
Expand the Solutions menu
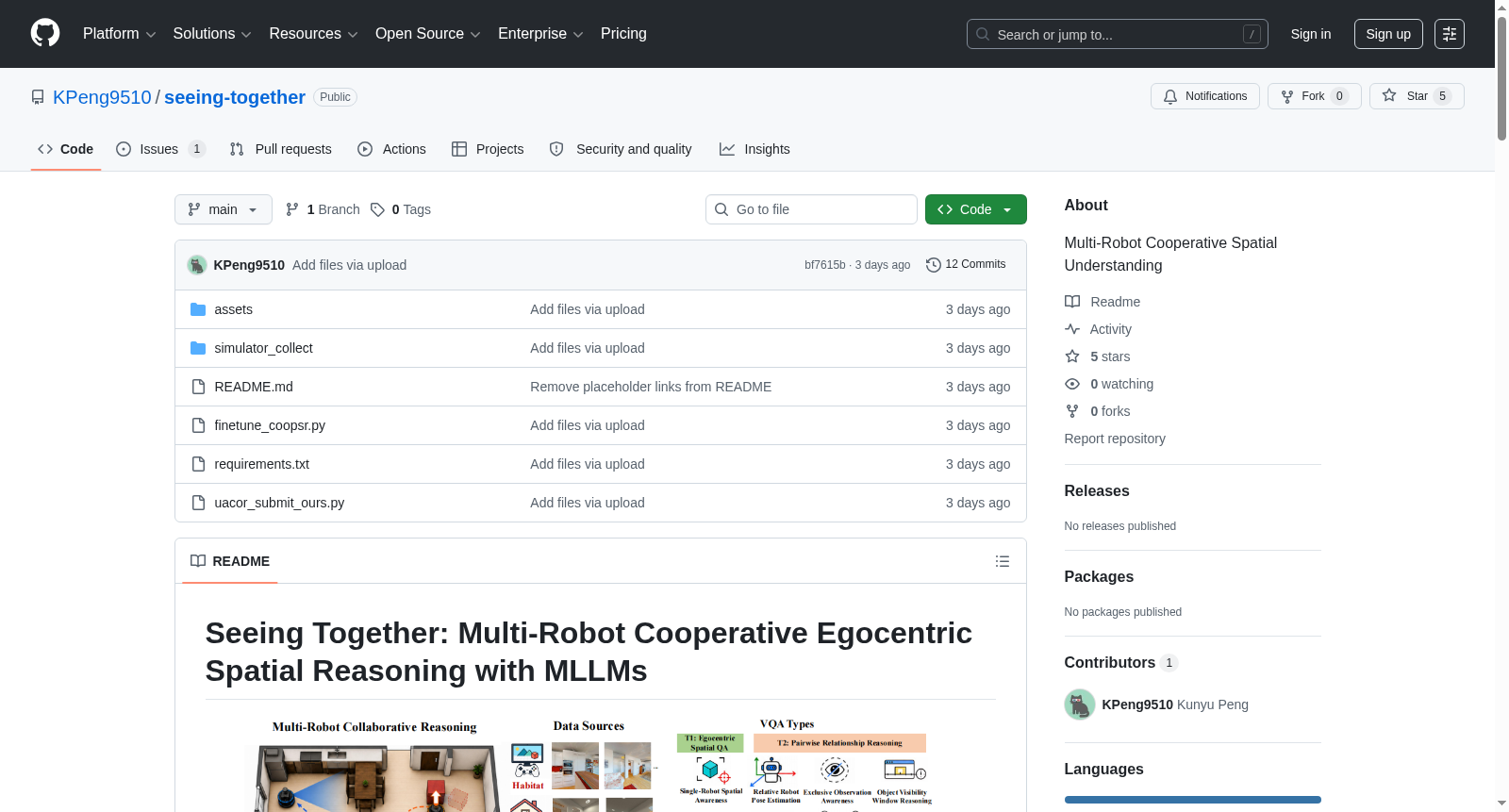coord(212,34)
